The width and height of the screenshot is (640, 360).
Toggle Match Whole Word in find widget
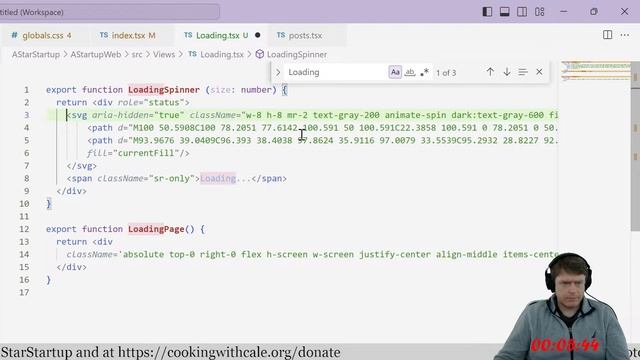coord(410,72)
